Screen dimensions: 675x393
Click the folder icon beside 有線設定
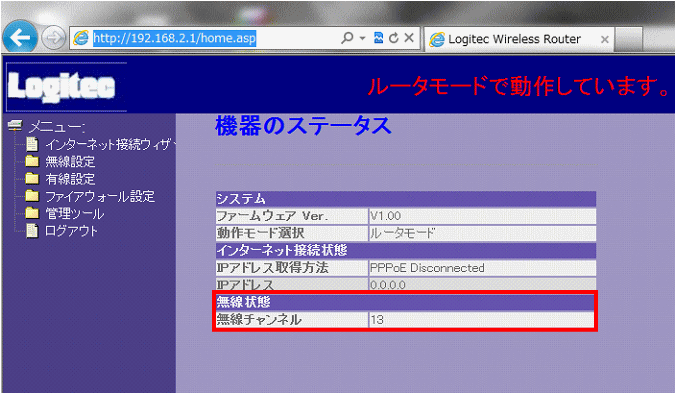(32, 178)
